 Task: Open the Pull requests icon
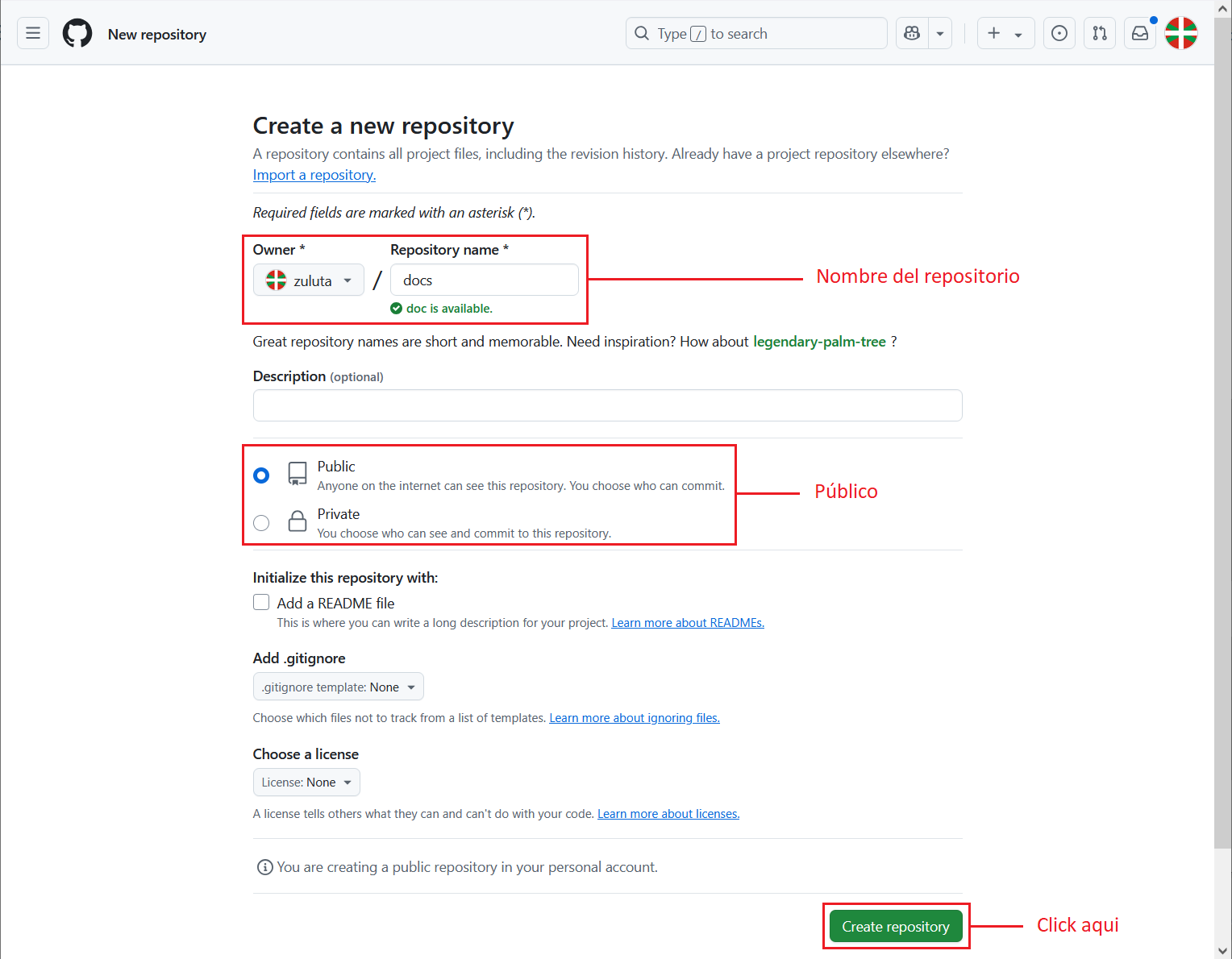click(x=1100, y=33)
